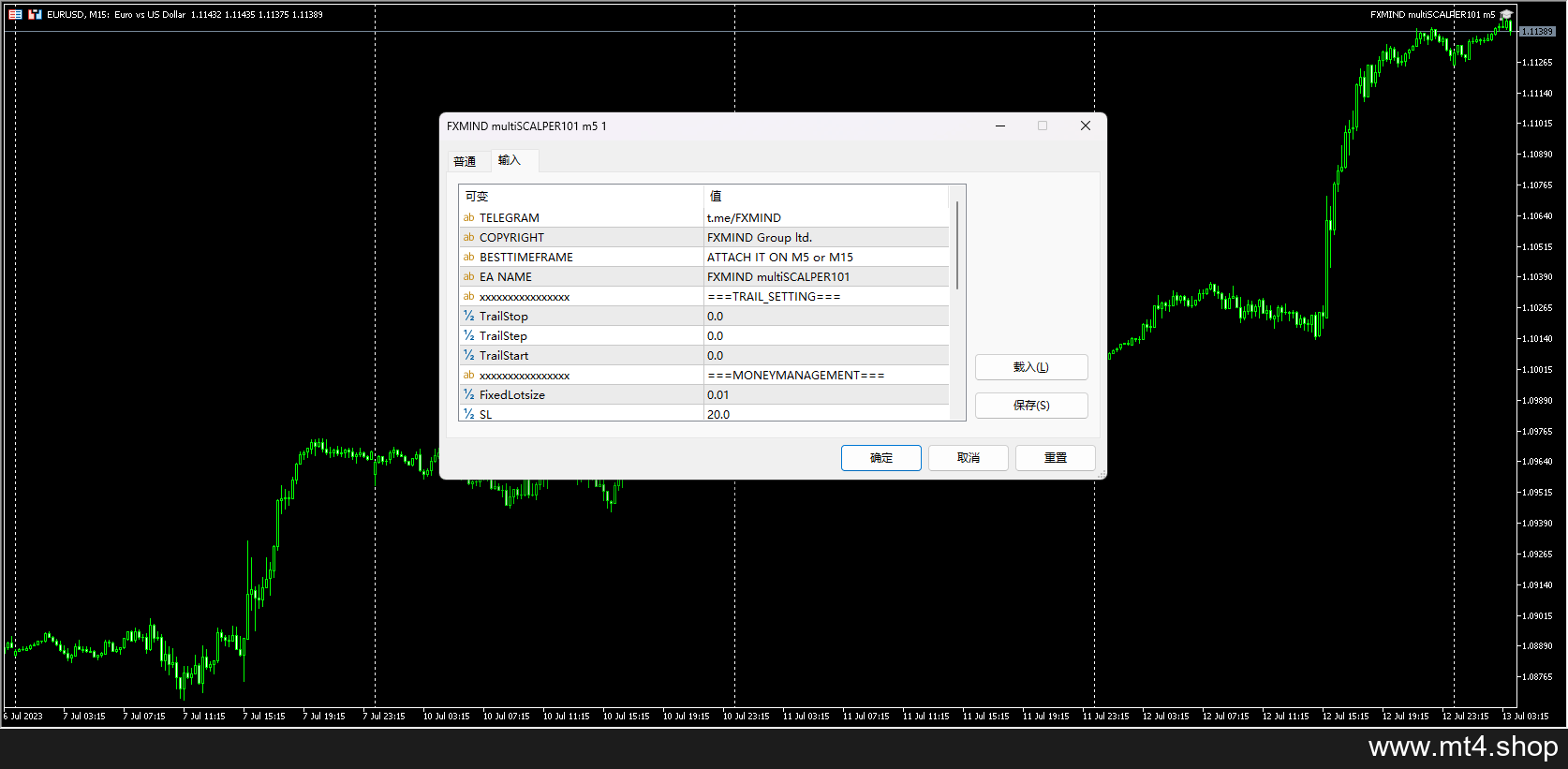
Task: Click the 10 Jul 03:15 time axis label
Action: click(x=446, y=717)
